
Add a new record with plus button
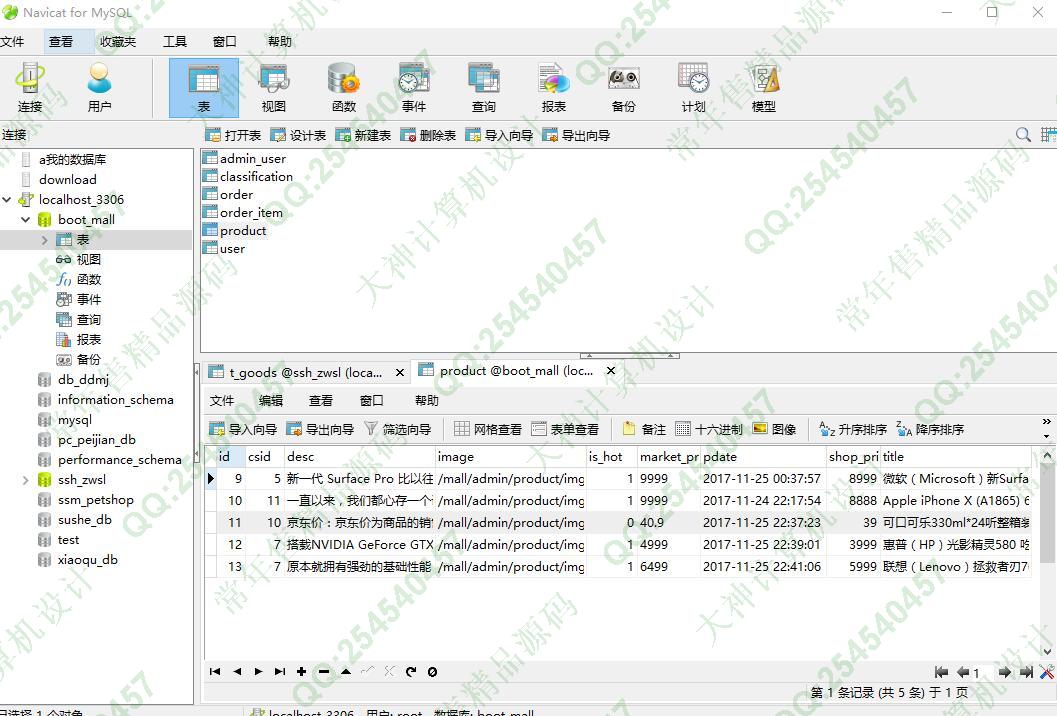[x=301, y=672]
